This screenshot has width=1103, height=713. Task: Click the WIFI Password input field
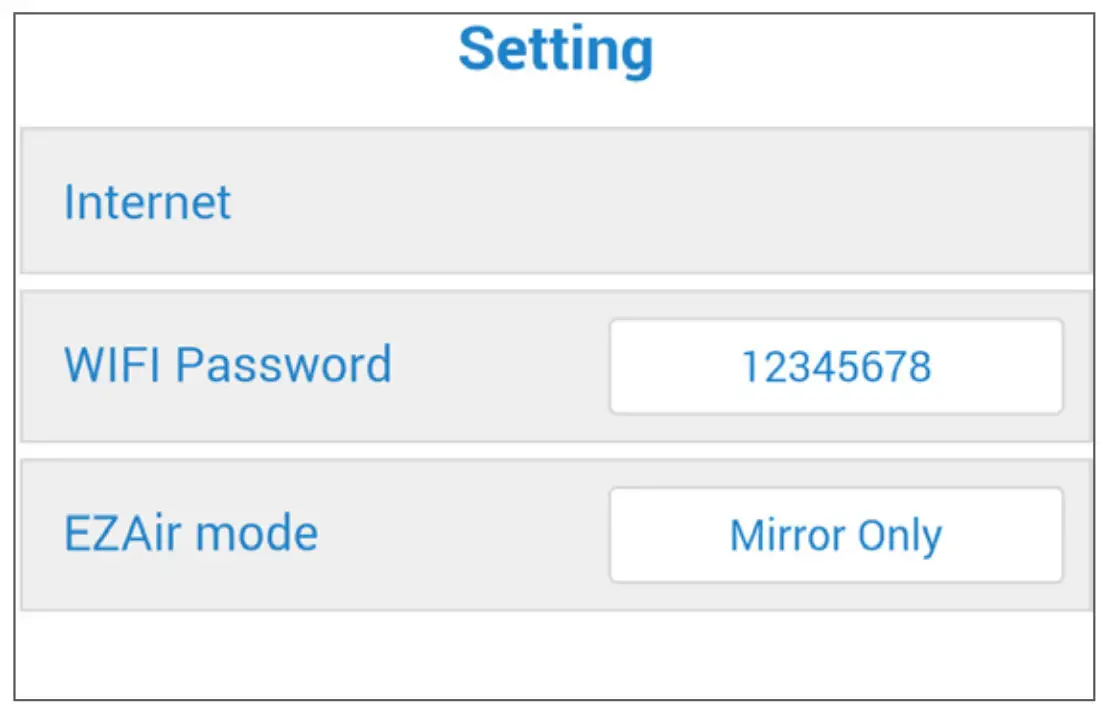(835, 367)
